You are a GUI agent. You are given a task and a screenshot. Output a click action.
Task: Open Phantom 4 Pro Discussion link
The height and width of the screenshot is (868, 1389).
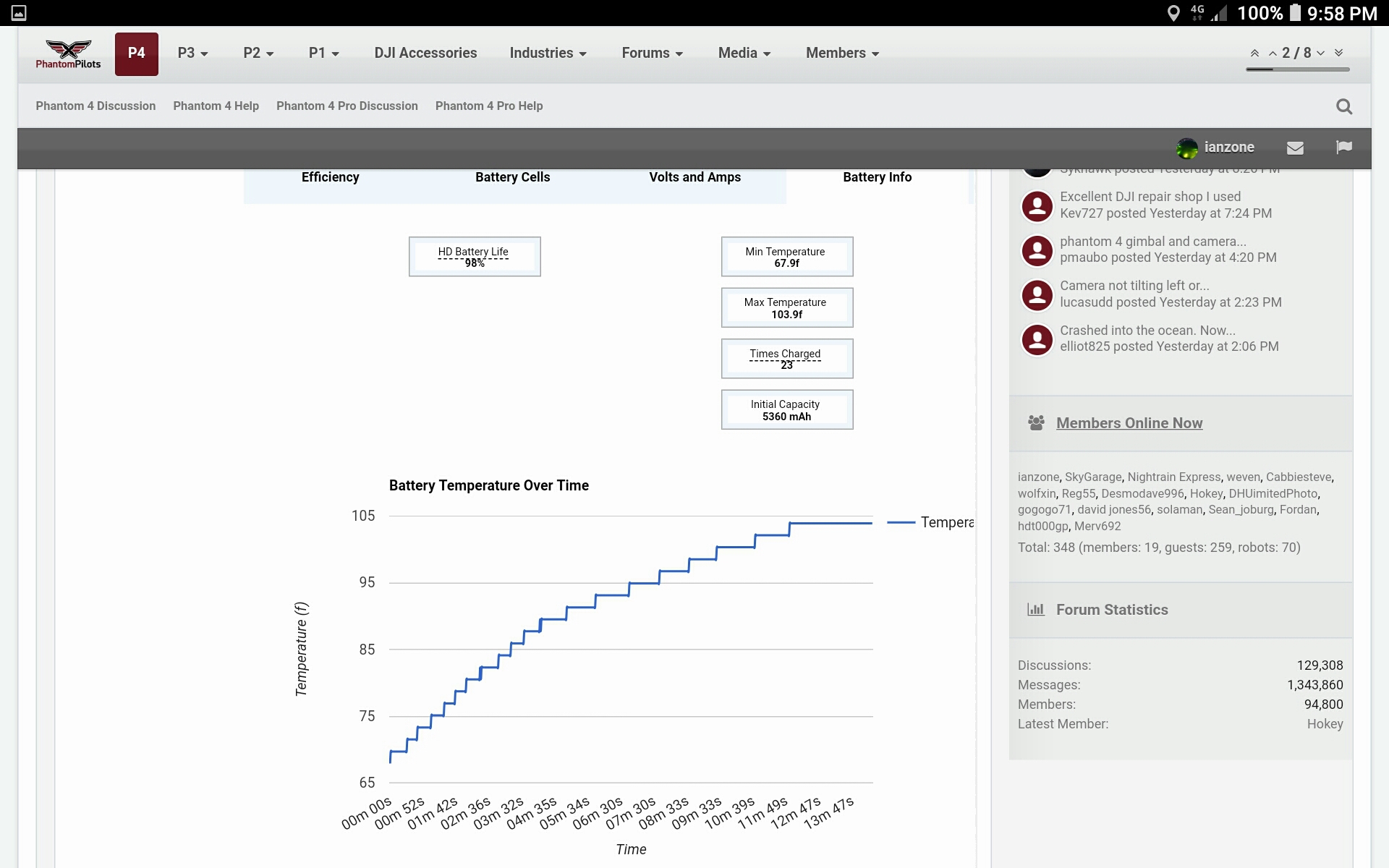347,106
